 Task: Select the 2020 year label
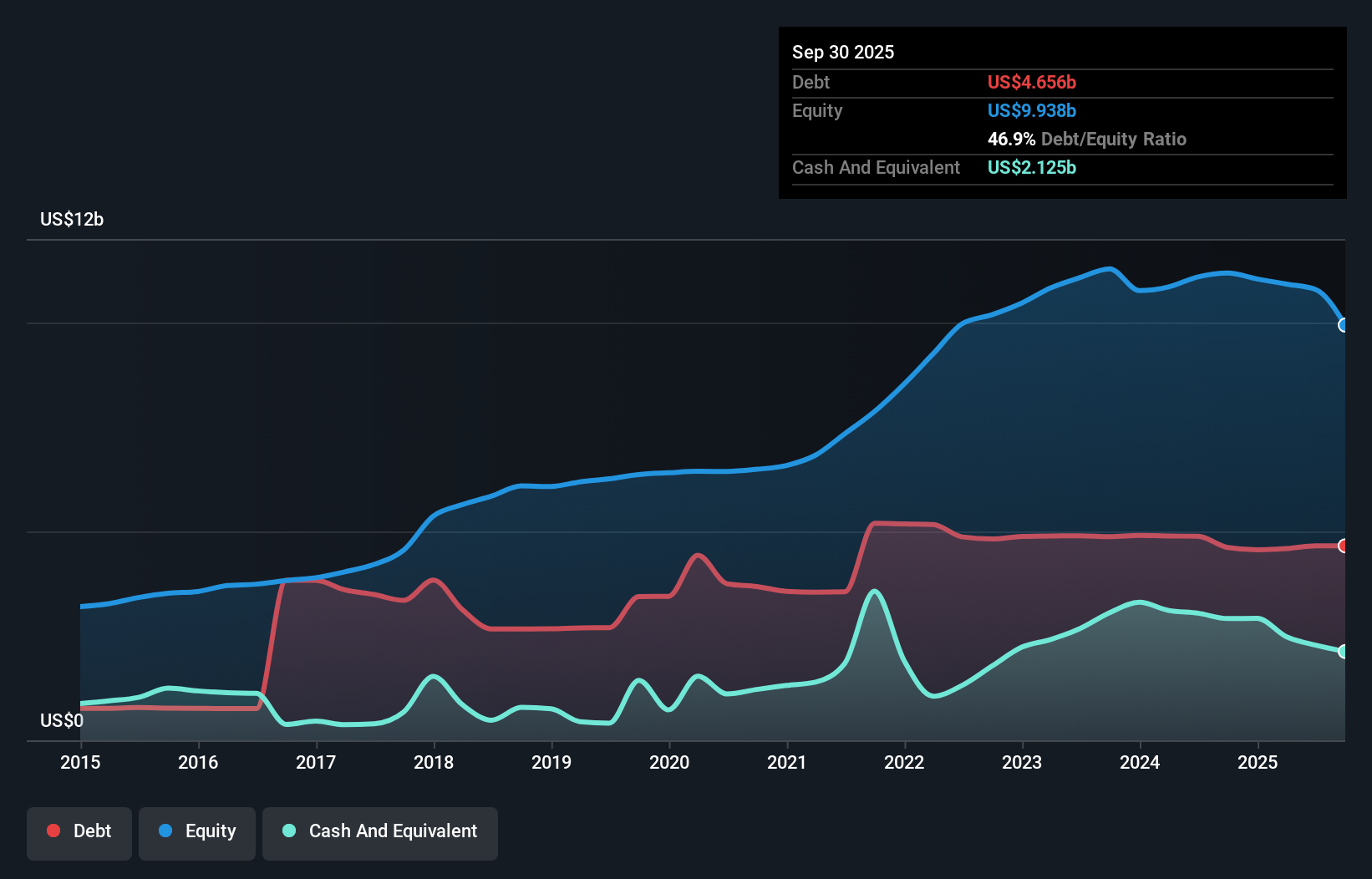coord(669,763)
